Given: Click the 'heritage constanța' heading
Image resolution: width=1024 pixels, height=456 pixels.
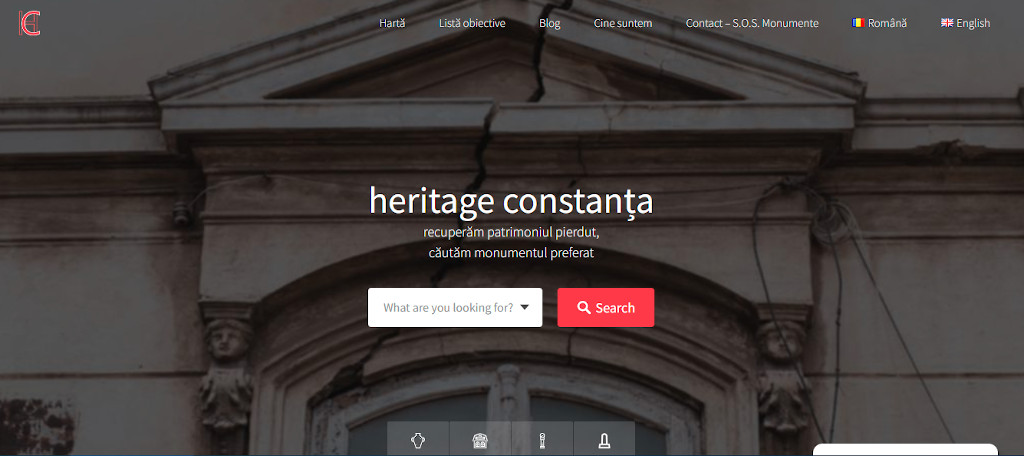Looking at the screenshot, I should (x=511, y=201).
